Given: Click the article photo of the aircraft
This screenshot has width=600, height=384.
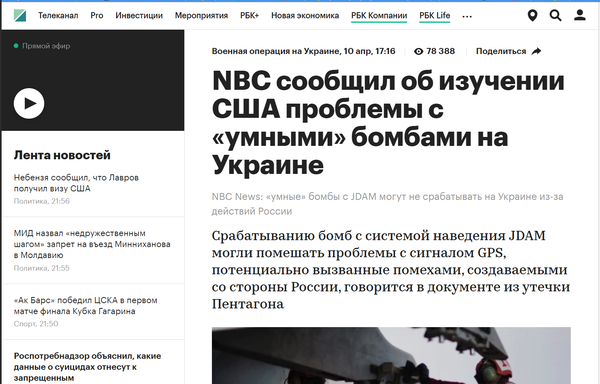Looking at the screenshot, I should (x=391, y=355).
